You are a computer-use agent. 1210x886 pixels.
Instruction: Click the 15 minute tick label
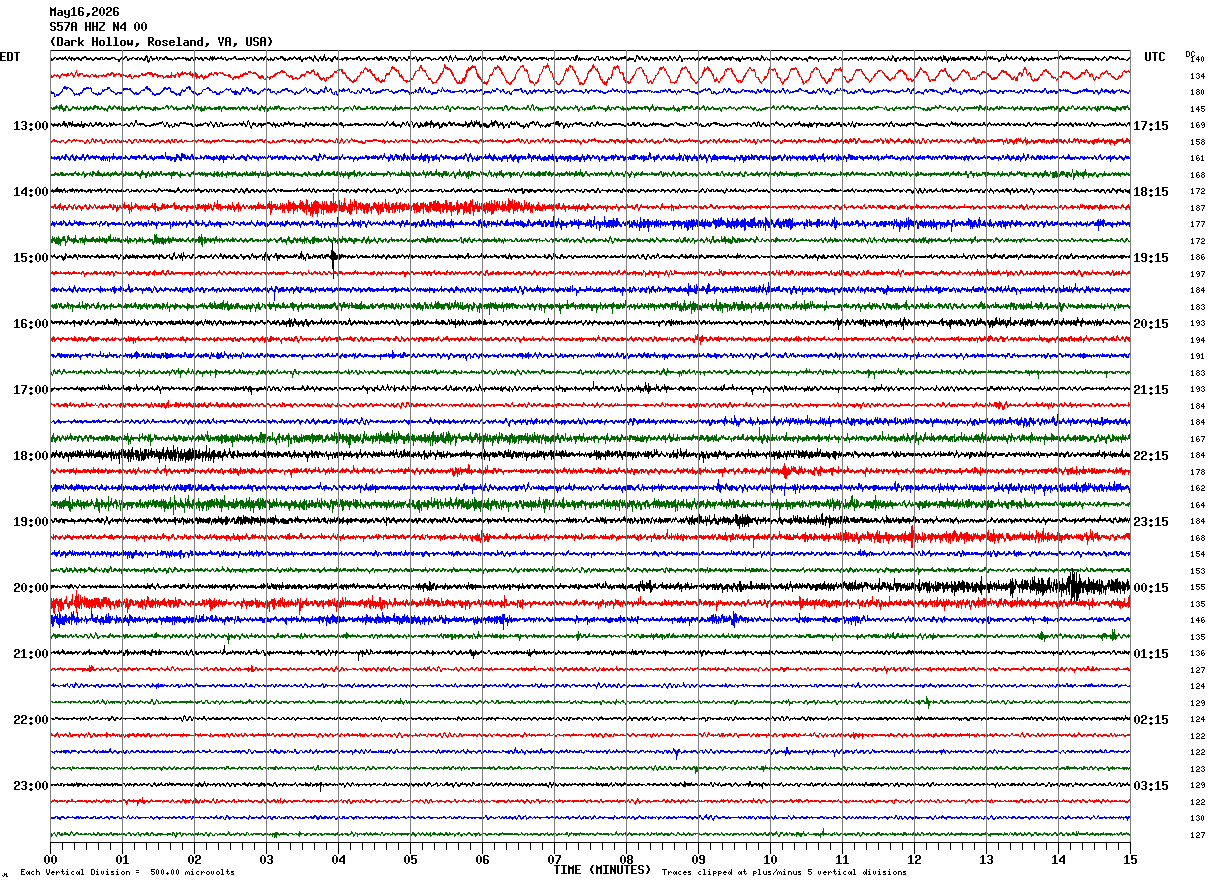click(x=1130, y=859)
